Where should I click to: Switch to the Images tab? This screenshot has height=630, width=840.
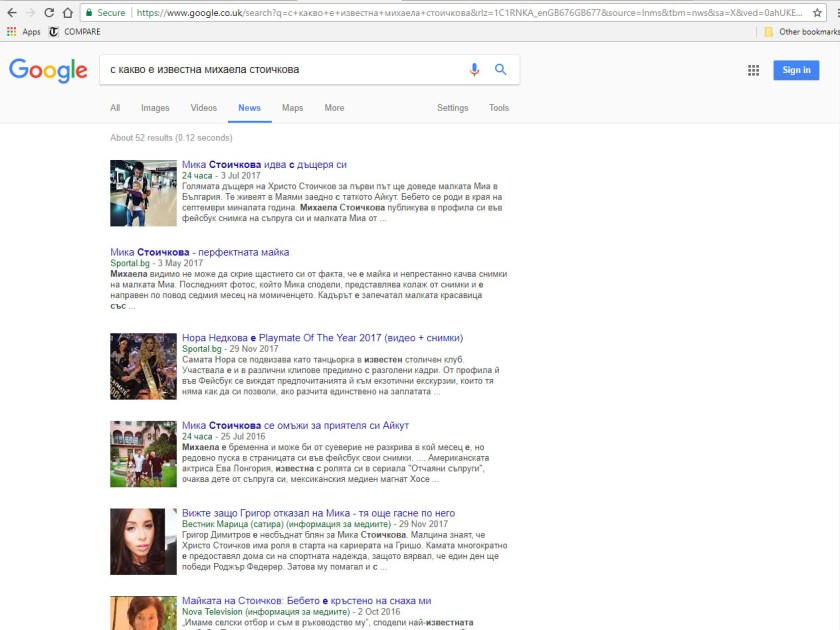(x=155, y=108)
